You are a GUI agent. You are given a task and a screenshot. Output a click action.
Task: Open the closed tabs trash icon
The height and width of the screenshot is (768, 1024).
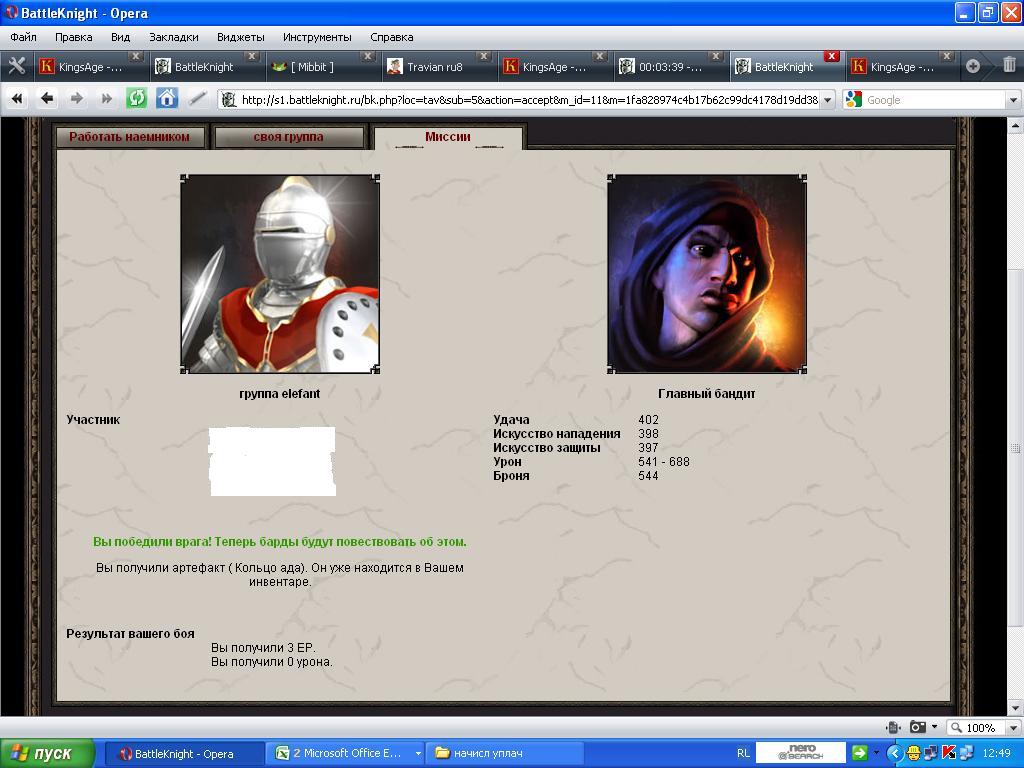1009,65
